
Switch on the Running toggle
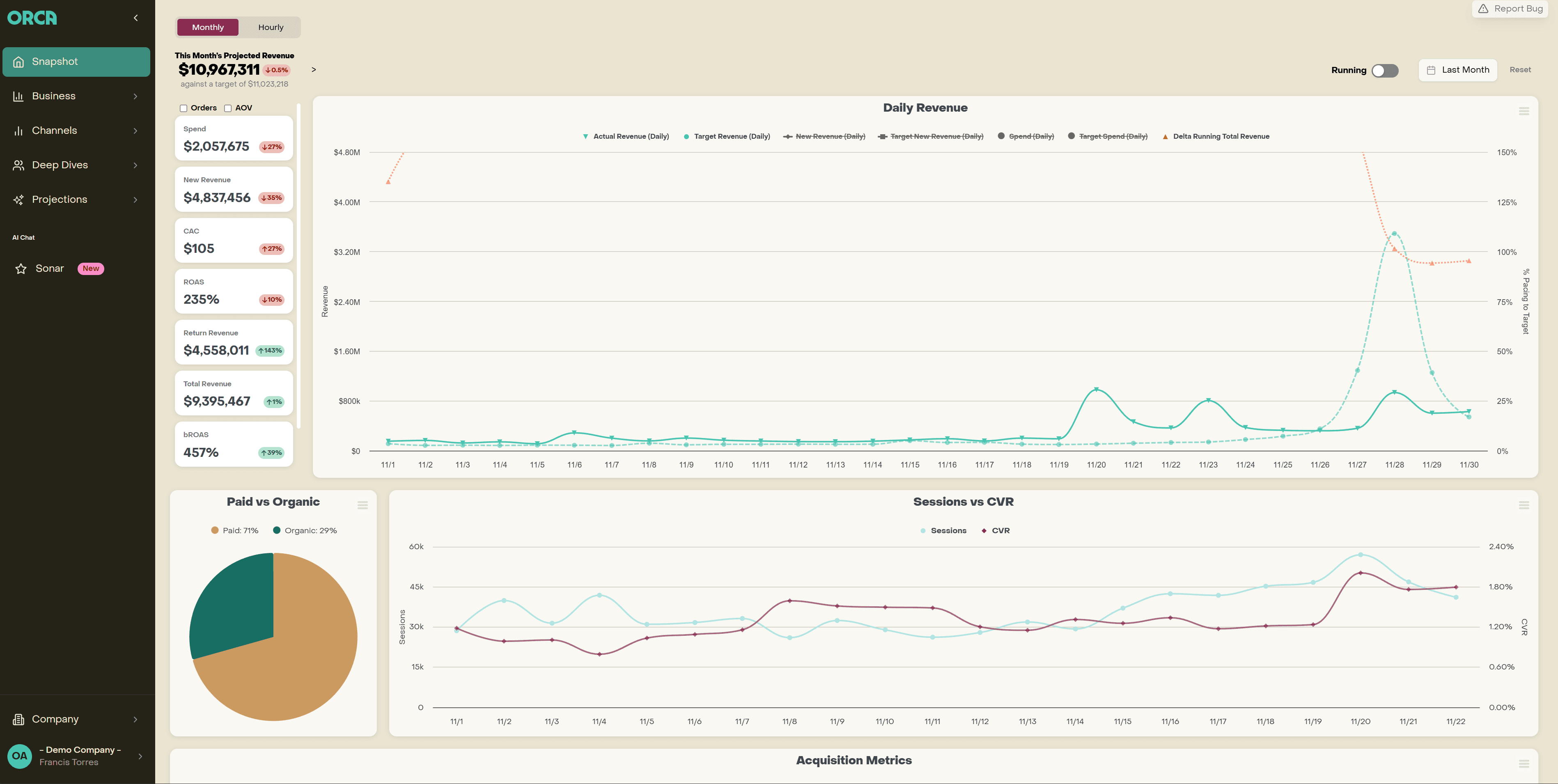pyautogui.click(x=1386, y=70)
